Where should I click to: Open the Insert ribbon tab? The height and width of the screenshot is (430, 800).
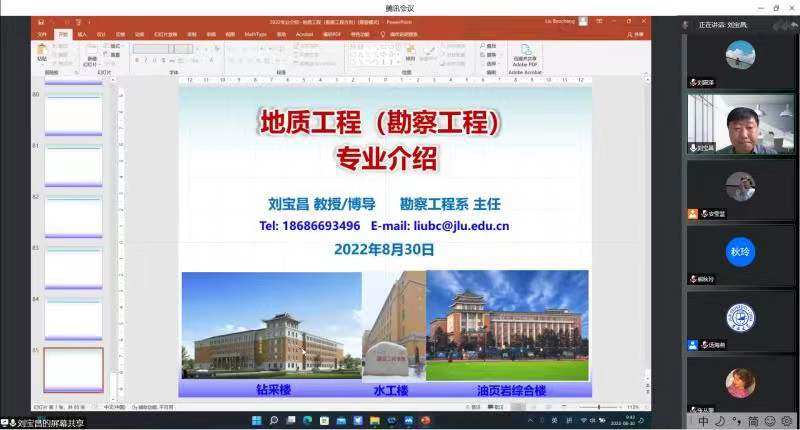coord(82,33)
